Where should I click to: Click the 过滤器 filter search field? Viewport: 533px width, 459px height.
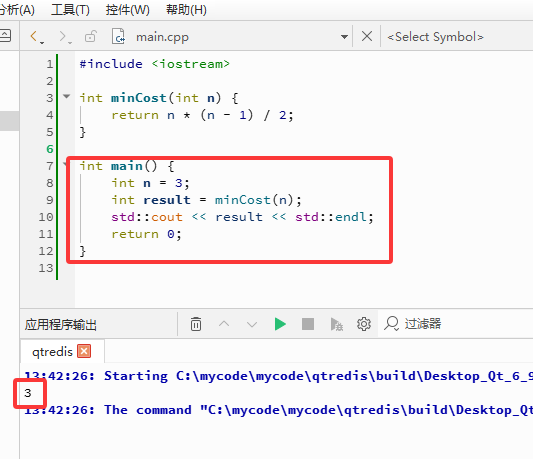pos(455,324)
